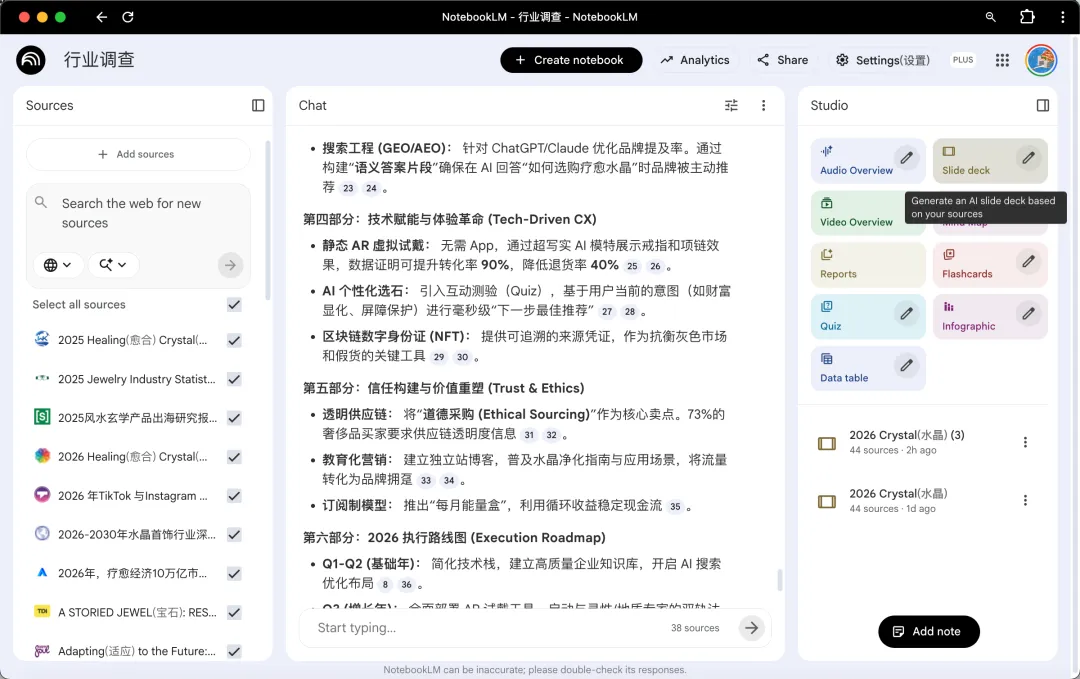The image size is (1080, 679).
Task: Open options for 2026 Crystal(水晶) (3)
Action: coord(1025,442)
